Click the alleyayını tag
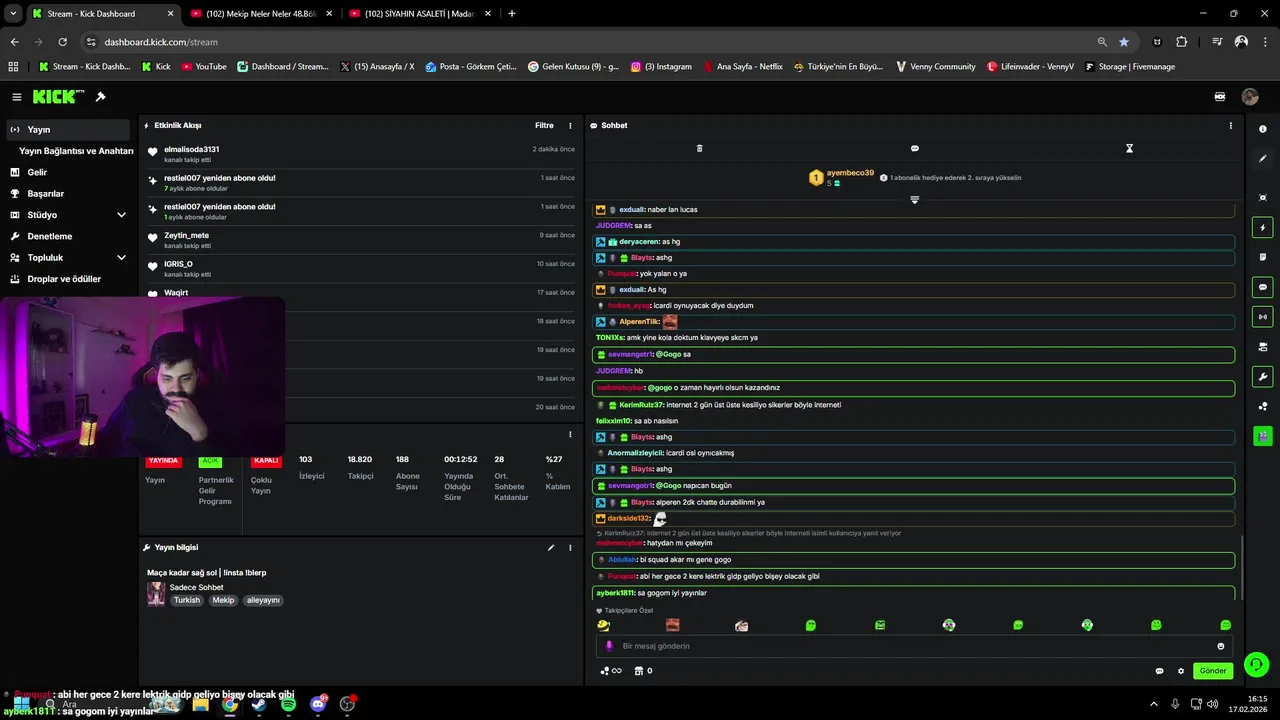Screen dimensions: 1280x720 tap(263, 600)
